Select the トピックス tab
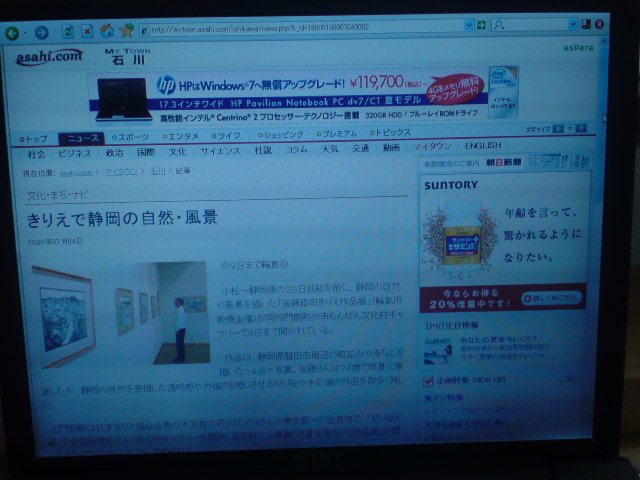Image resolution: width=640 pixels, height=480 pixels. 390,133
